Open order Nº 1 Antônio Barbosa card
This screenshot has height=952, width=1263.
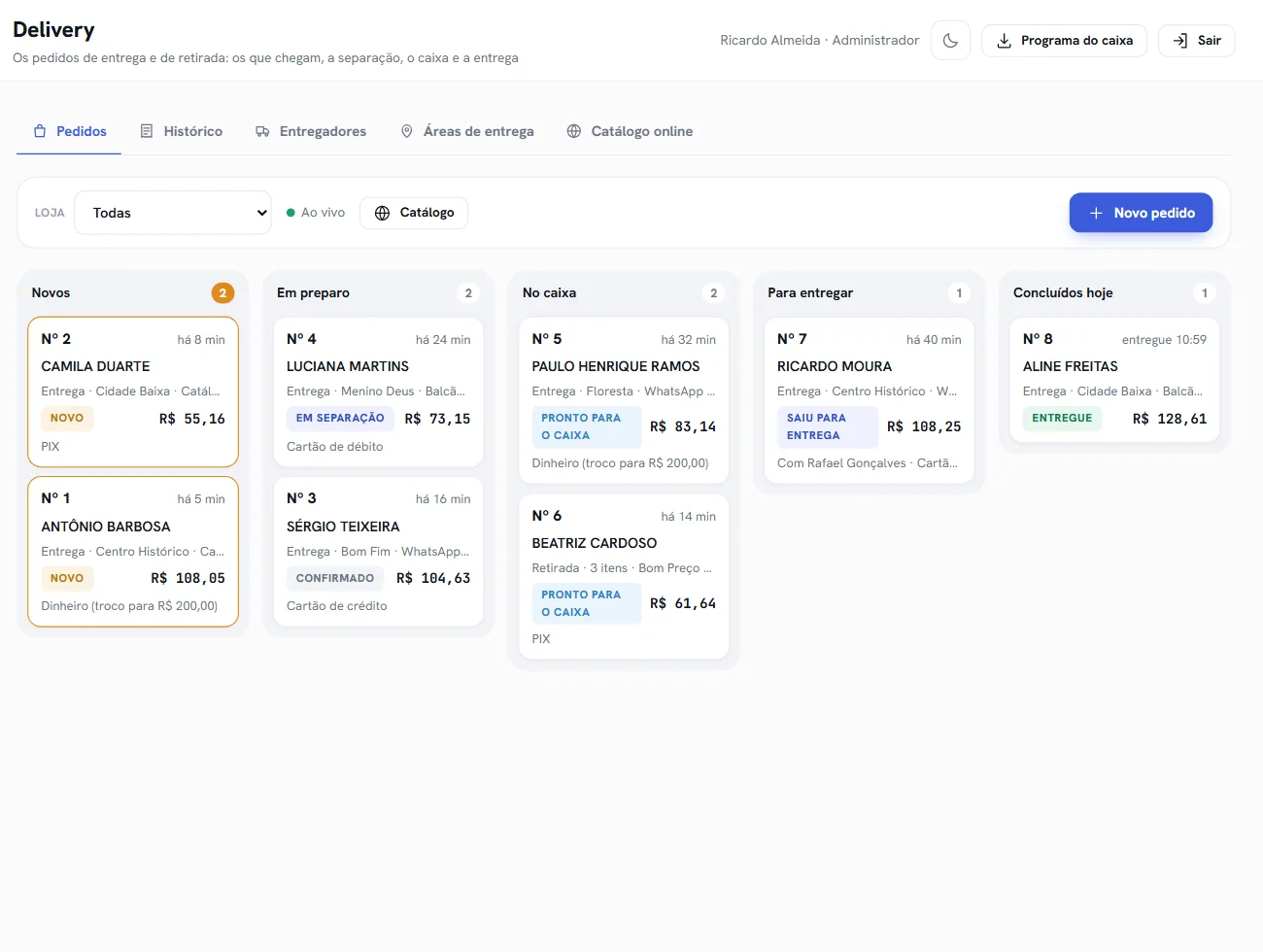[133, 552]
